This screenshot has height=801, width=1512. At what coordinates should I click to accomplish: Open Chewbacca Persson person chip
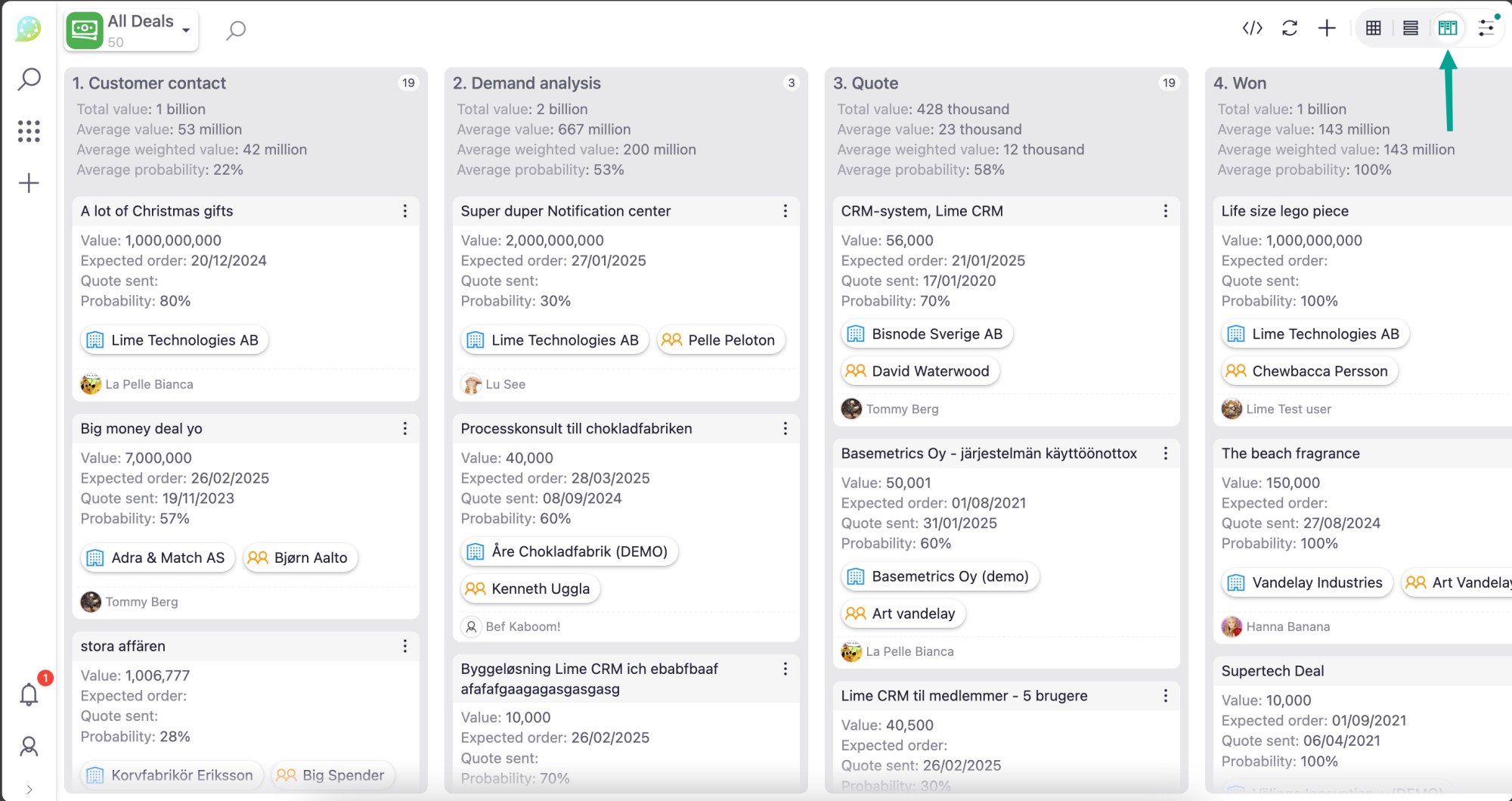click(x=1309, y=371)
